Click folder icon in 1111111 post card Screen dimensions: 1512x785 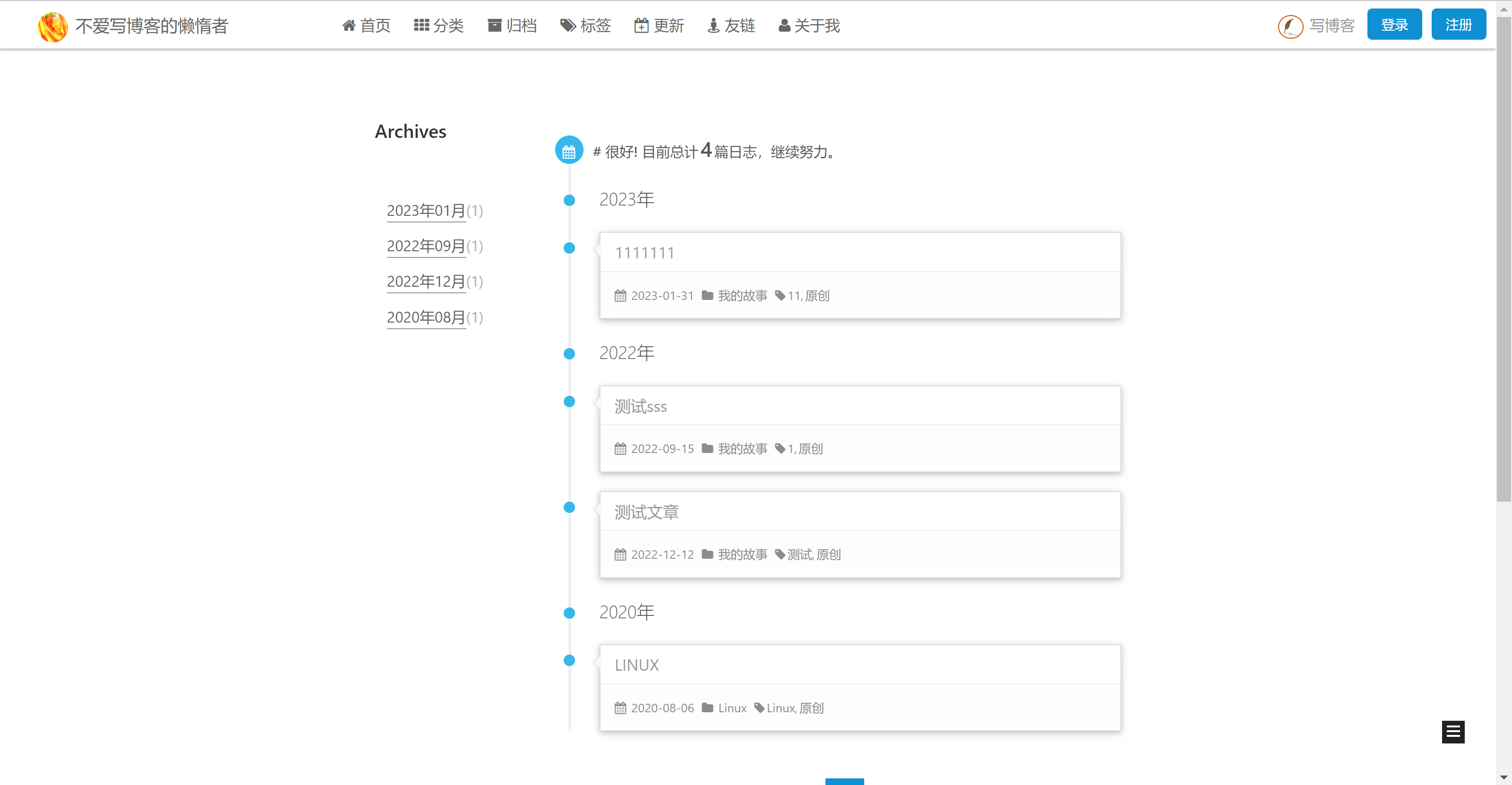pyautogui.click(x=707, y=295)
